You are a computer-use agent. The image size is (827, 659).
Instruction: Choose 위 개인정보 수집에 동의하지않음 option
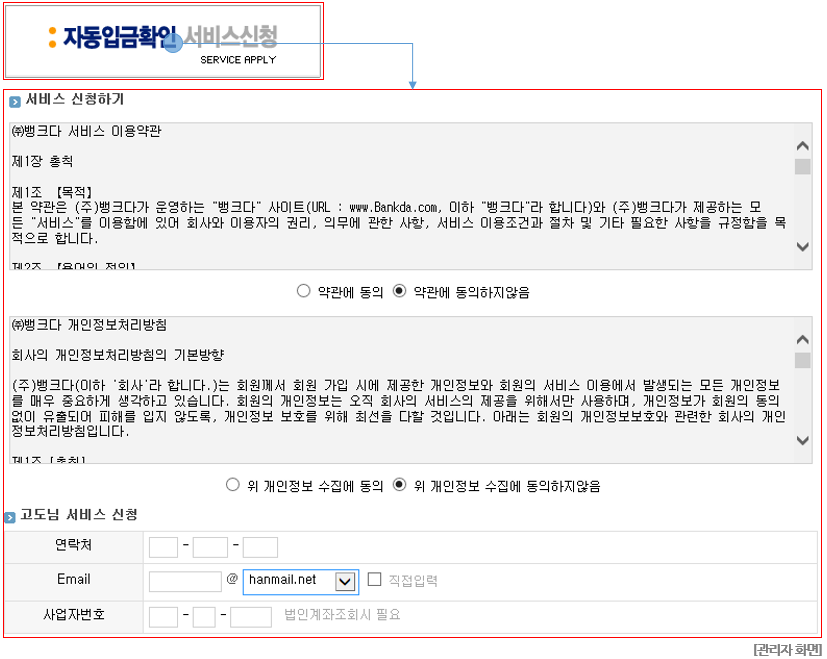[x=399, y=484]
